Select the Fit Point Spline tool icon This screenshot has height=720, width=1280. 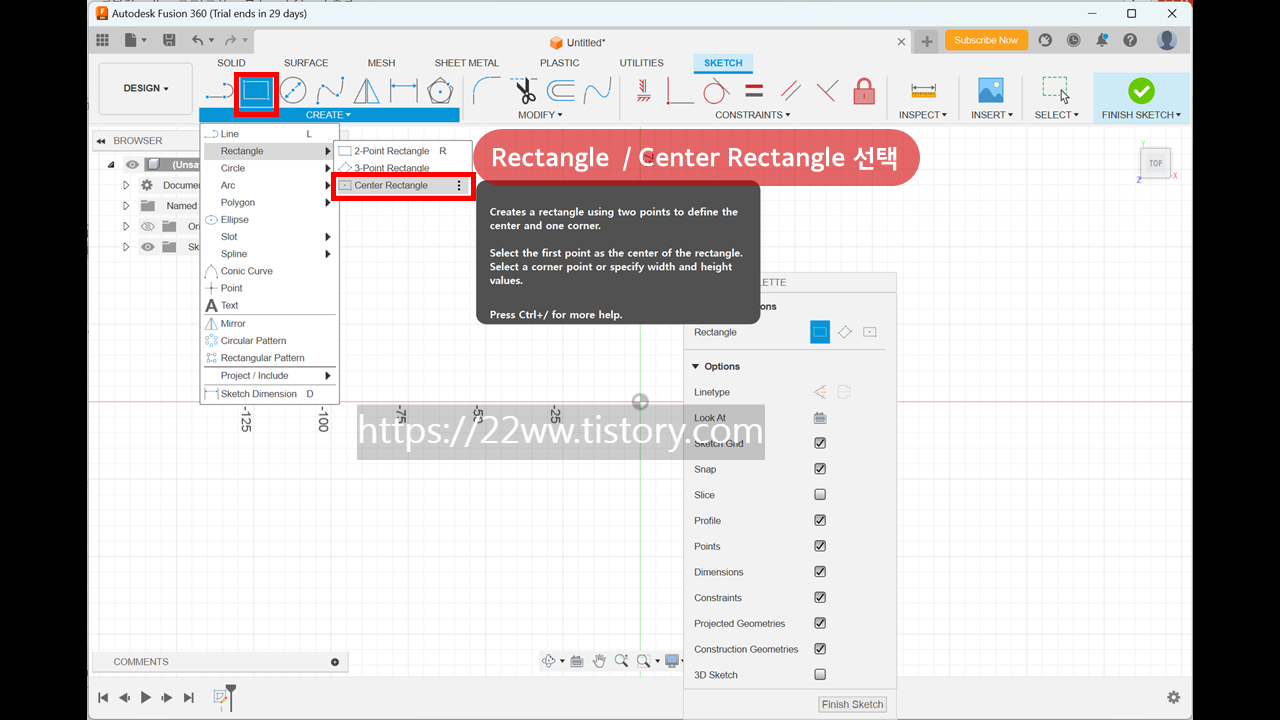[x=330, y=91]
